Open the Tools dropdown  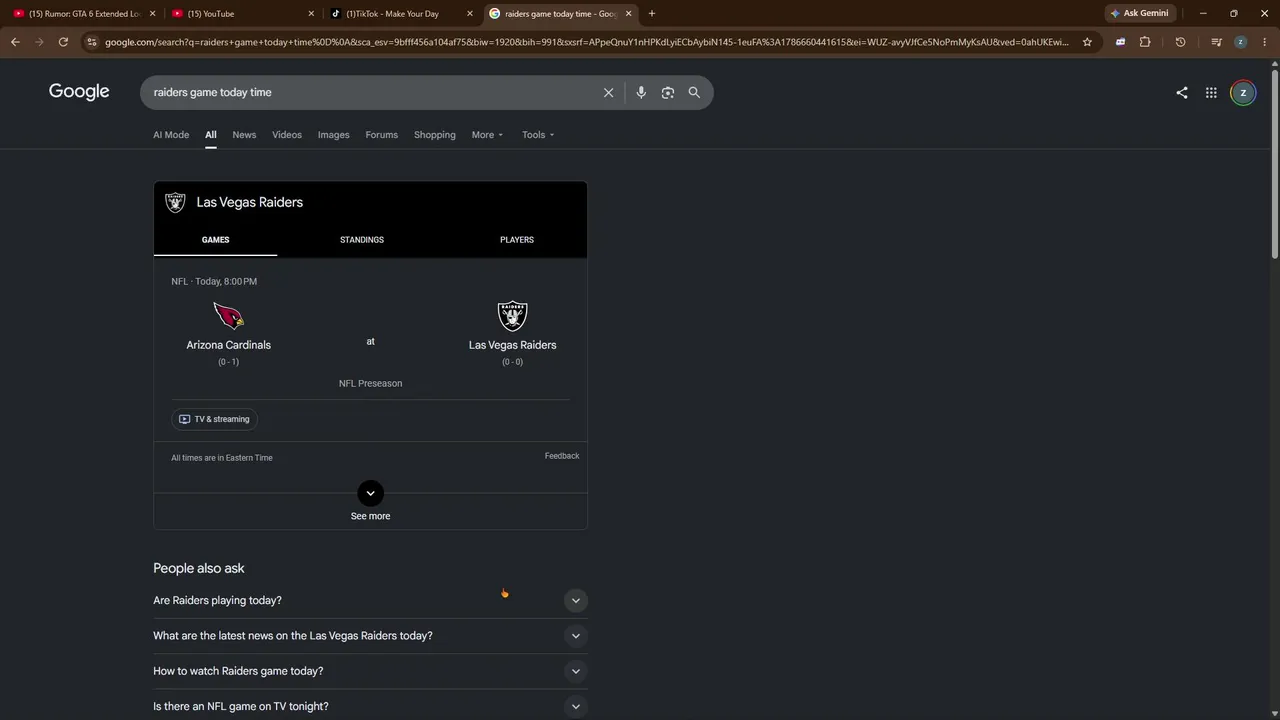coord(538,135)
